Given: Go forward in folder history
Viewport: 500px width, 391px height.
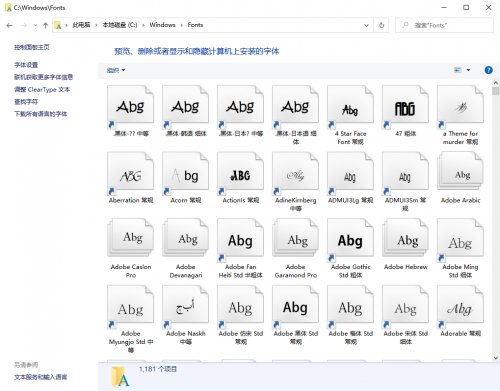Looking at the screenshot, I should coord(24,25).
